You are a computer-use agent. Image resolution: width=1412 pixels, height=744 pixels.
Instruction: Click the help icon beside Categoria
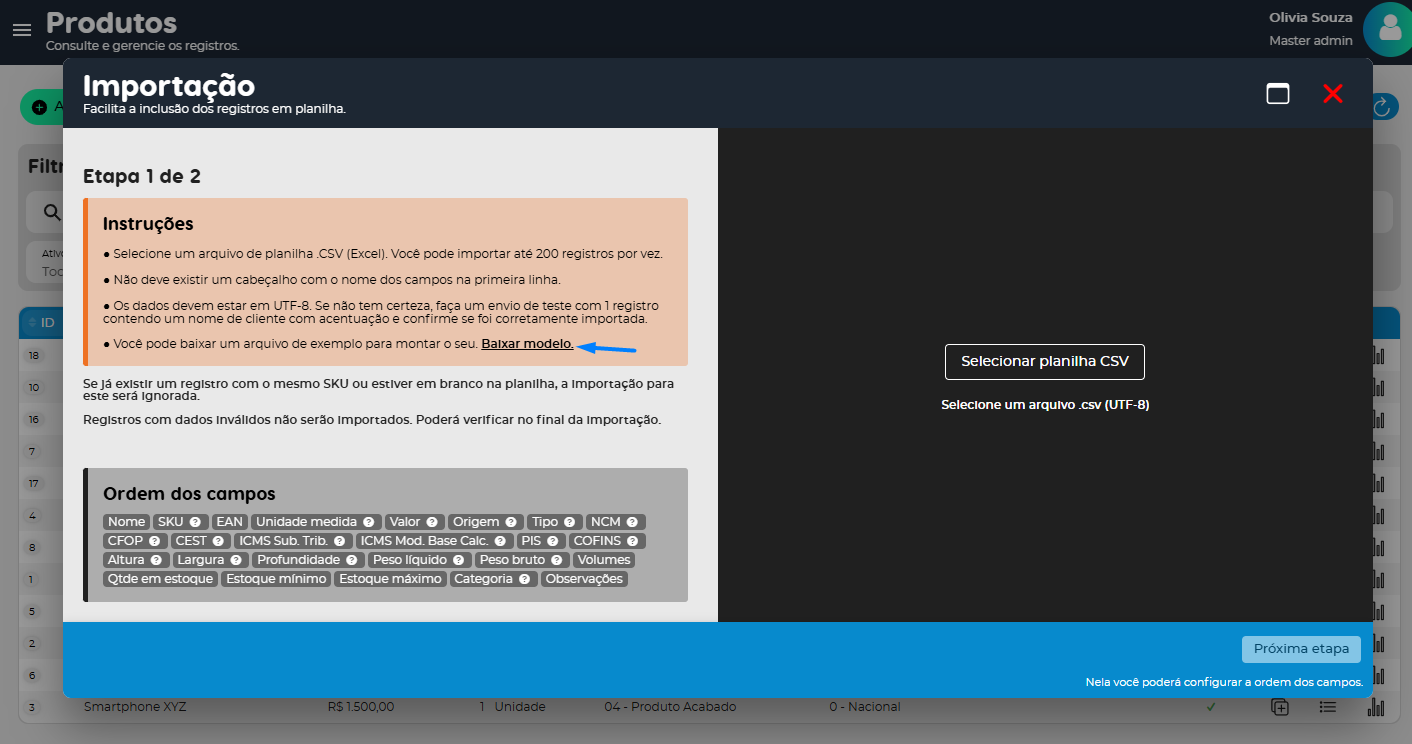click(x=524, y=579)
